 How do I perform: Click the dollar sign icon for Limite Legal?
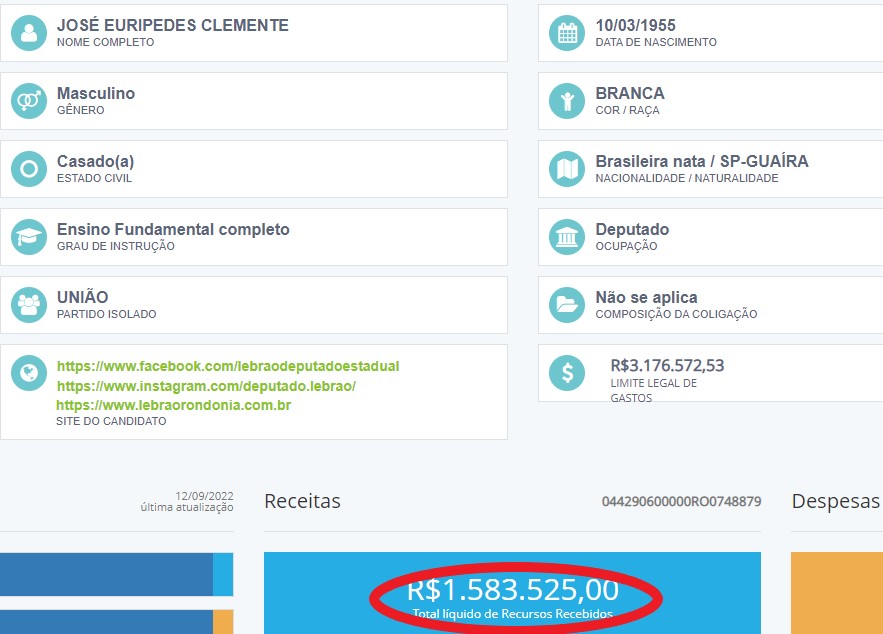click(x=567, y=374)
